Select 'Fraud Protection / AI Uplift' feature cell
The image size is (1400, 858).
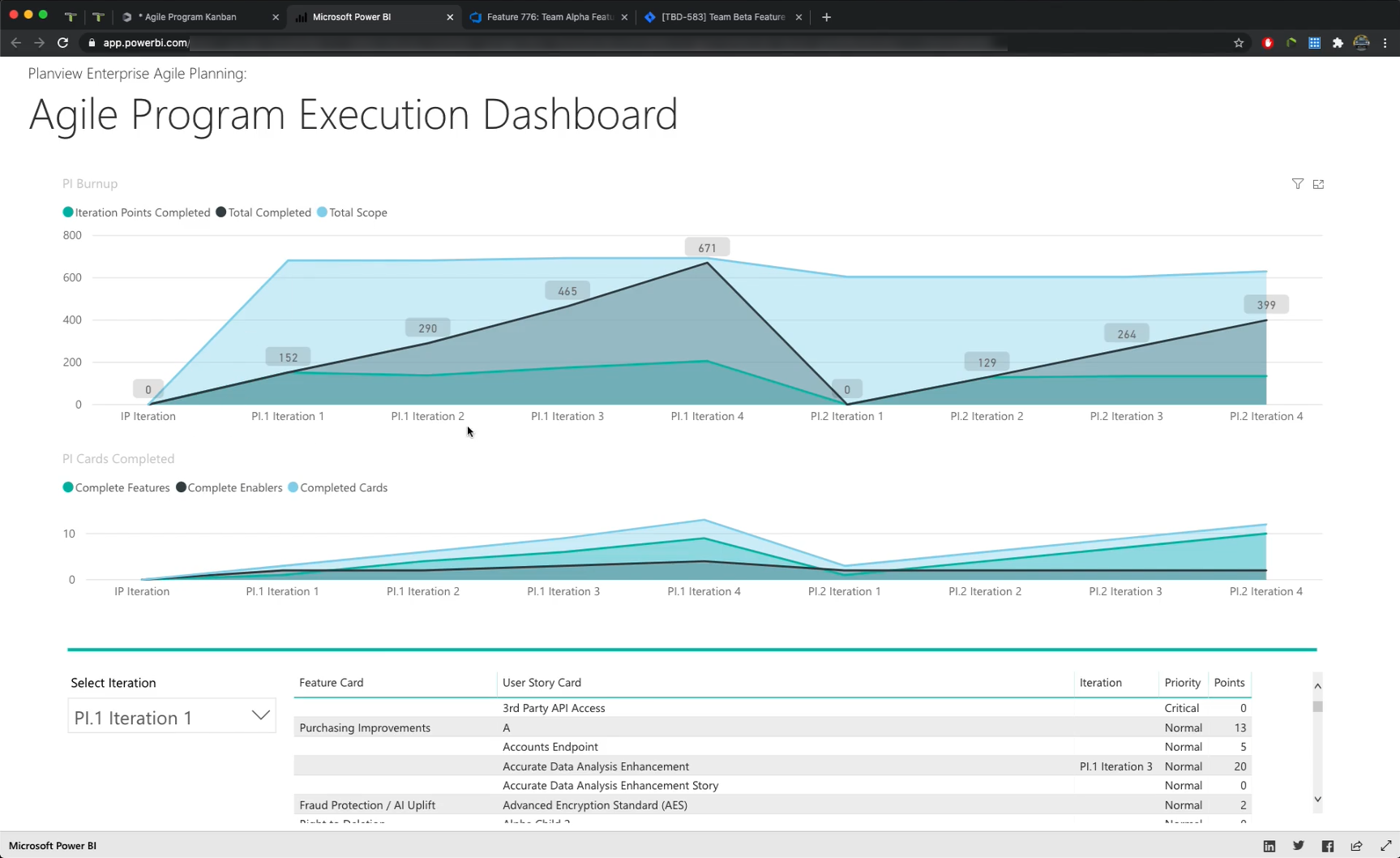[x=367, y=805]
